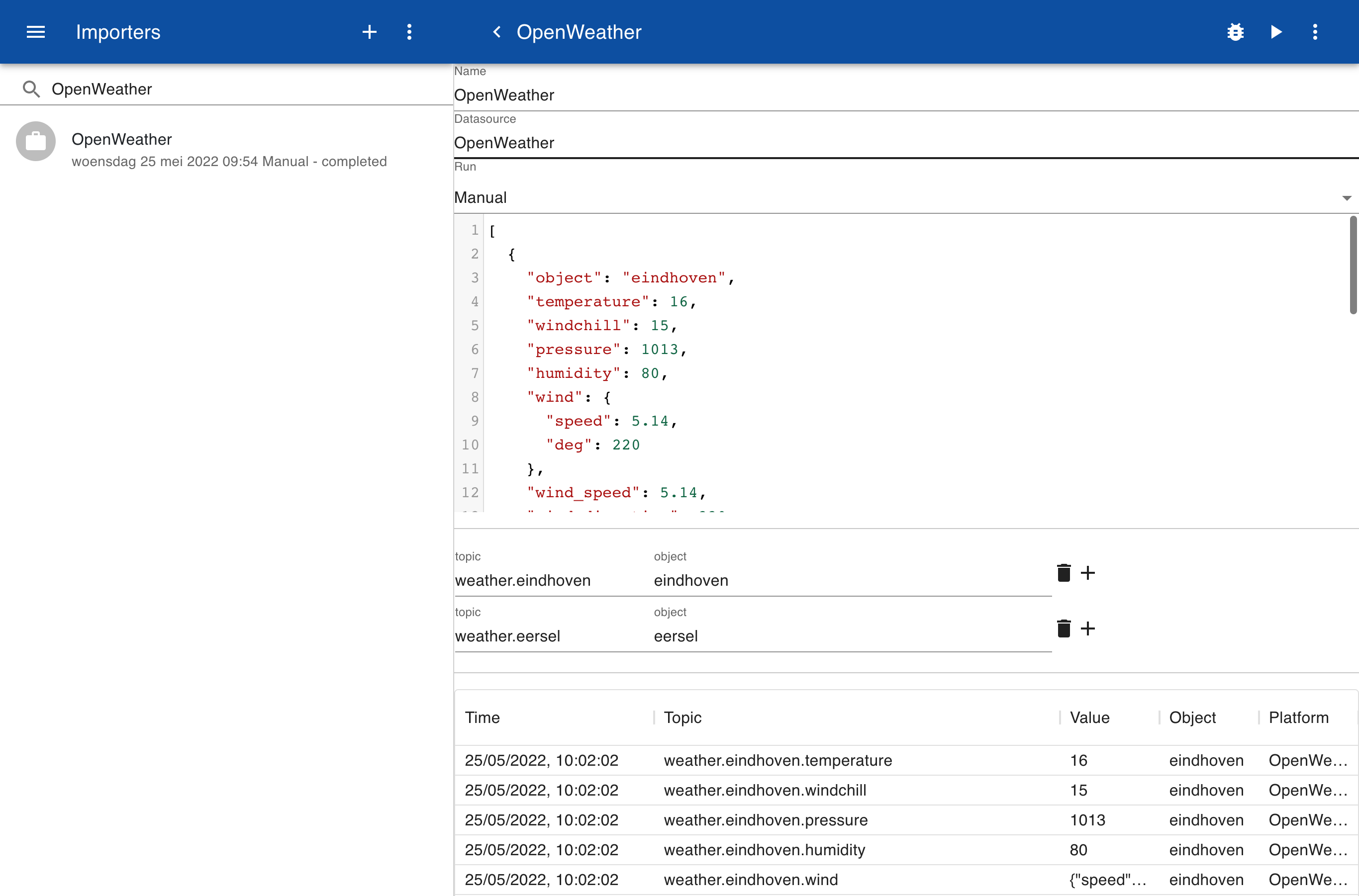The image size is (1359, 896).
Task: Click topic field weather.eersel
Action: (554, 636)
